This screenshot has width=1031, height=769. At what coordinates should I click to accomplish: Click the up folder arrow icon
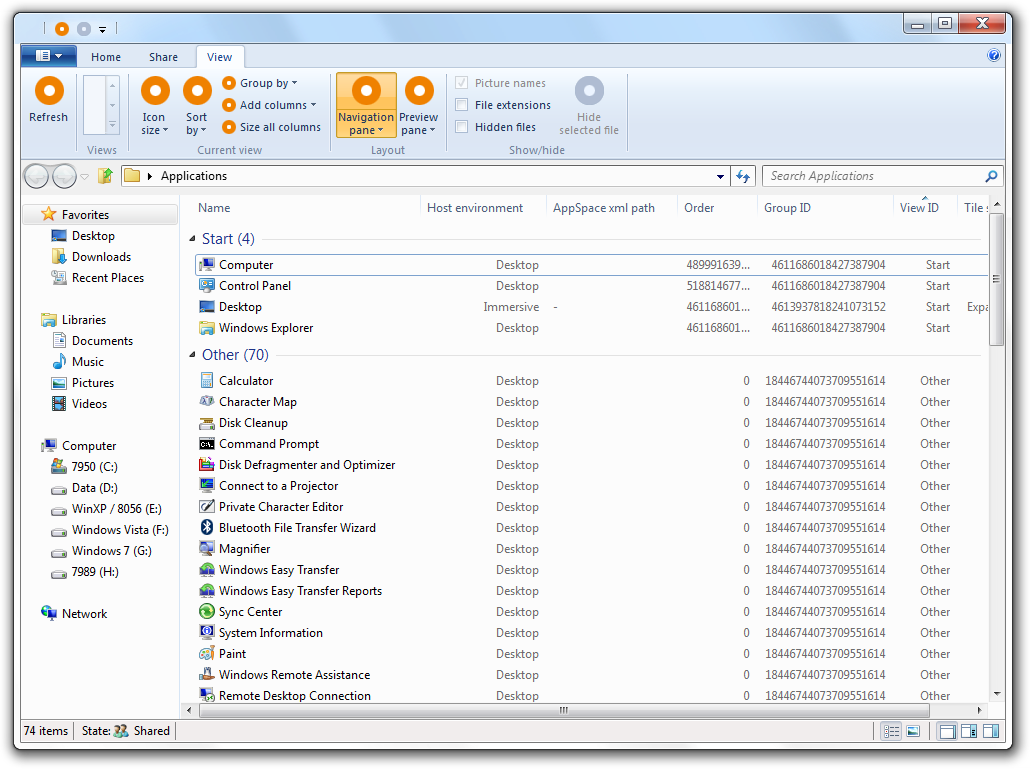[105, 176]
